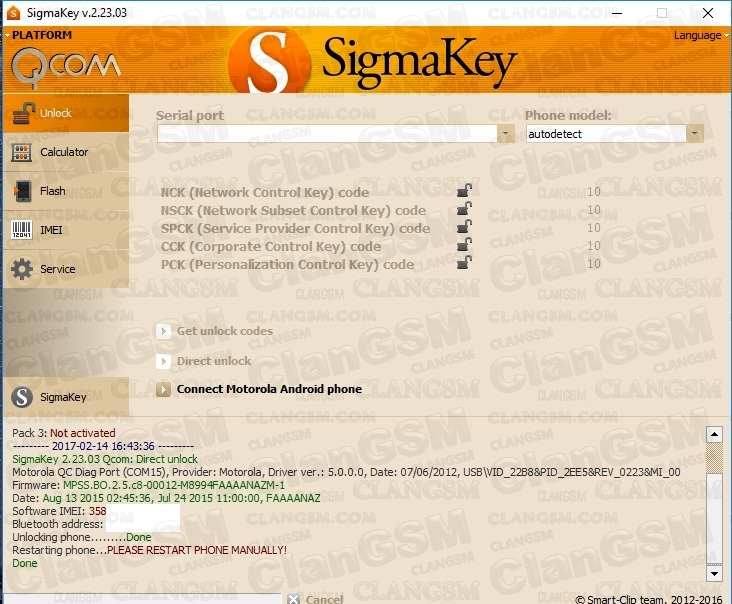732x604 pixels.
Task: Click the SigmaKey title bar app icon
Action: (x=14, y=13)
